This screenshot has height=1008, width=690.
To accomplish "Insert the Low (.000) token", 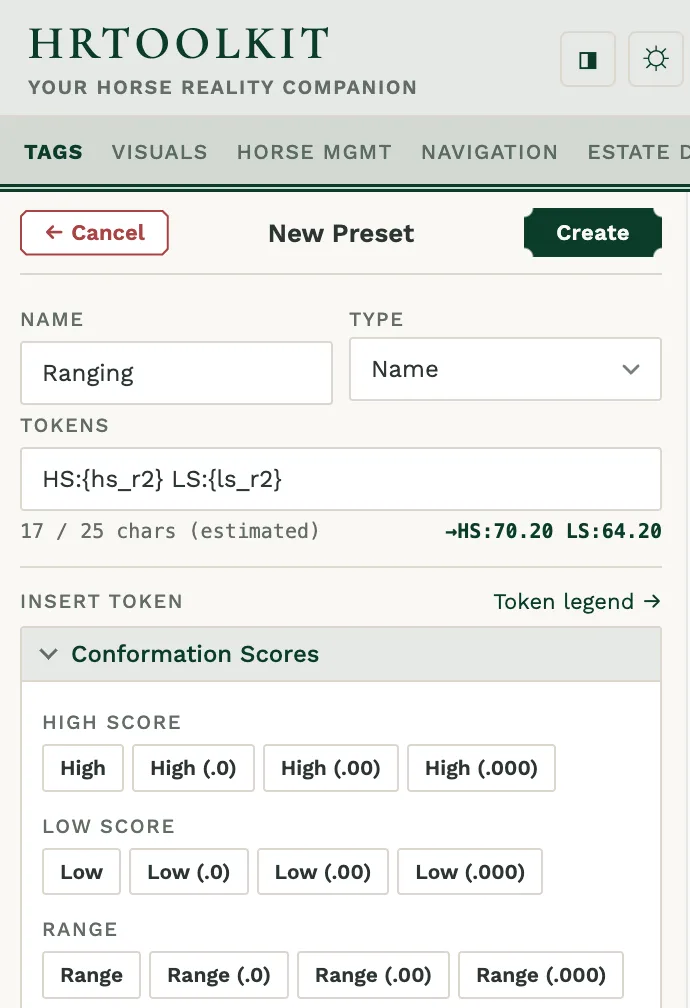I will point(470,872).
